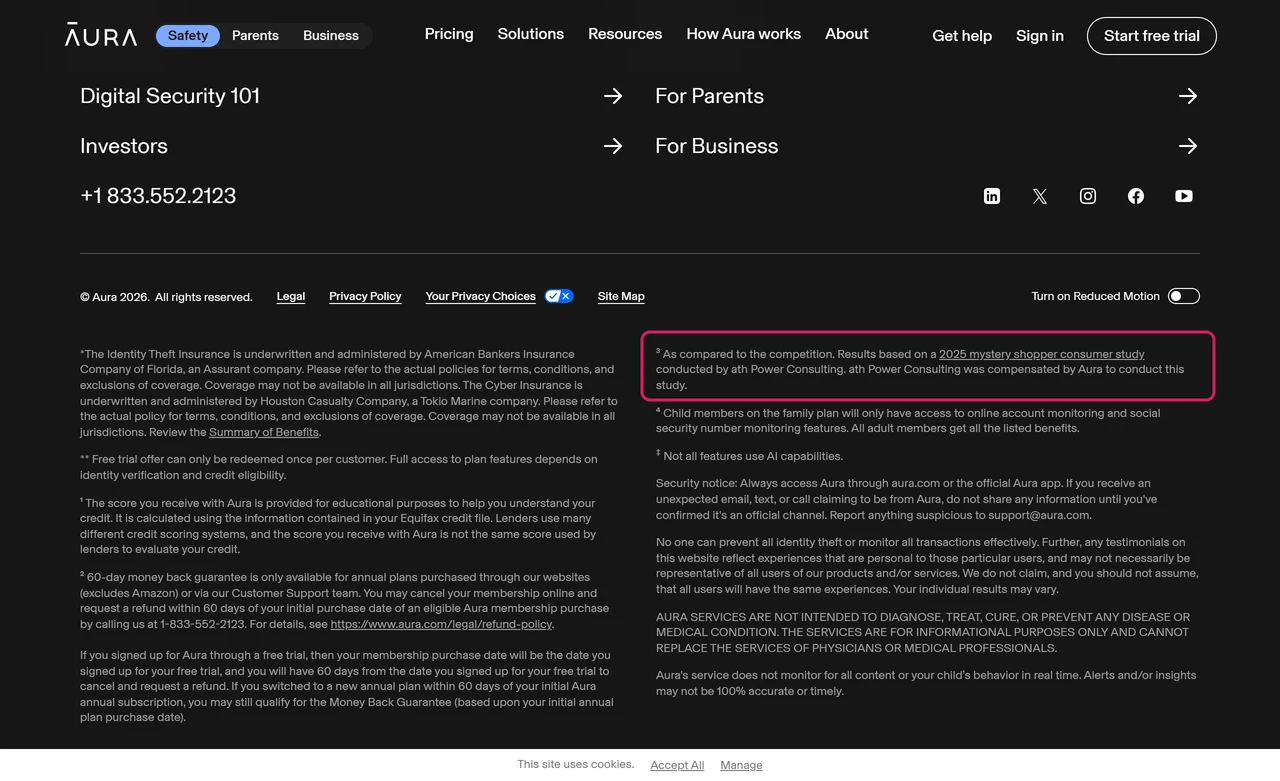Image resolution: width=1280 pixels, height=781 pixels.
Task: Open the Pricing menu item
Action: coord(449,34)
